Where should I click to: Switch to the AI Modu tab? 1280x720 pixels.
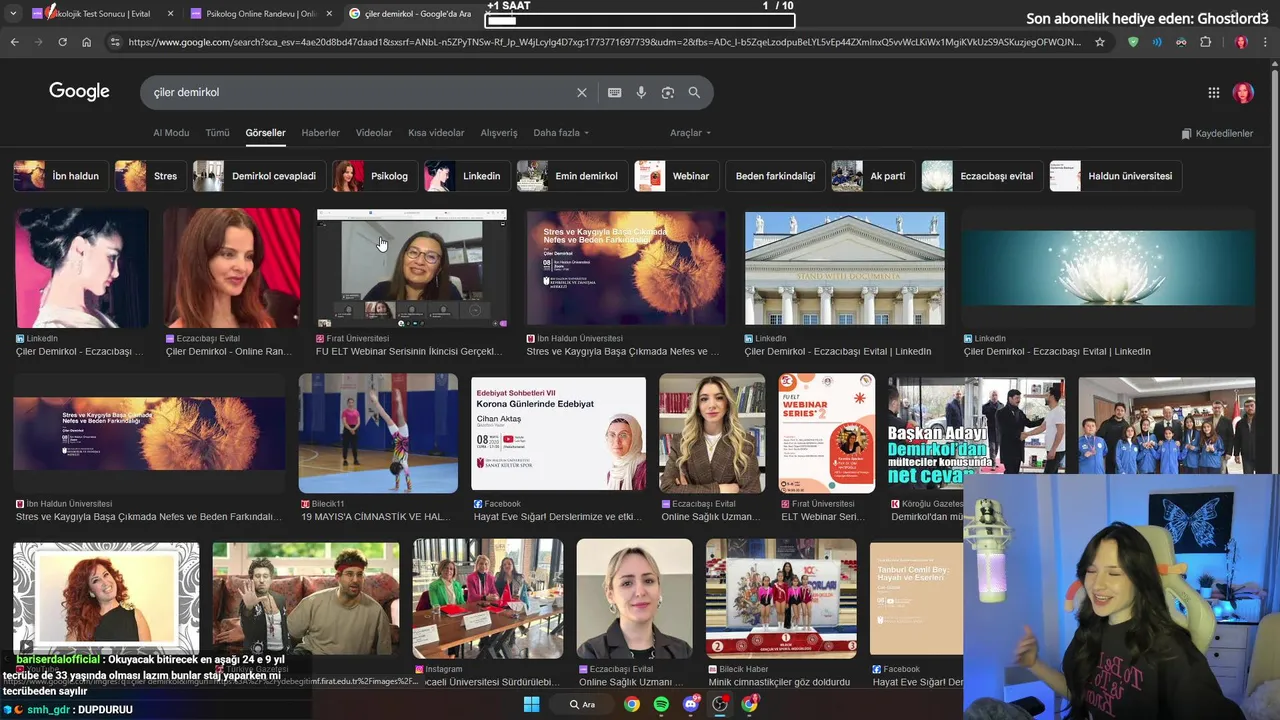171,133
